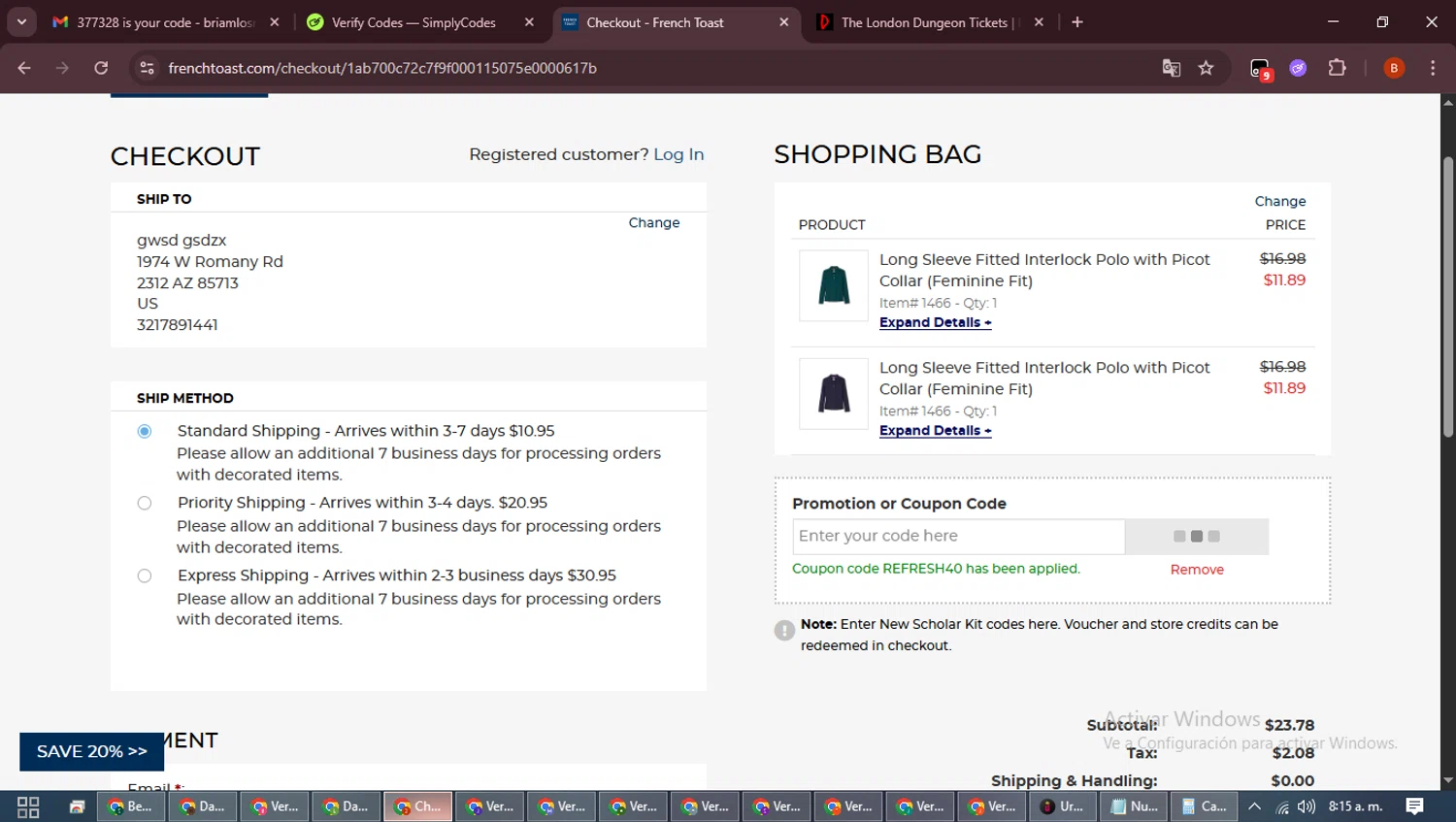Open the 'Ca...' calculator taskbar app
Viewport: 1456px width, 822px height.
point(1205,806)
